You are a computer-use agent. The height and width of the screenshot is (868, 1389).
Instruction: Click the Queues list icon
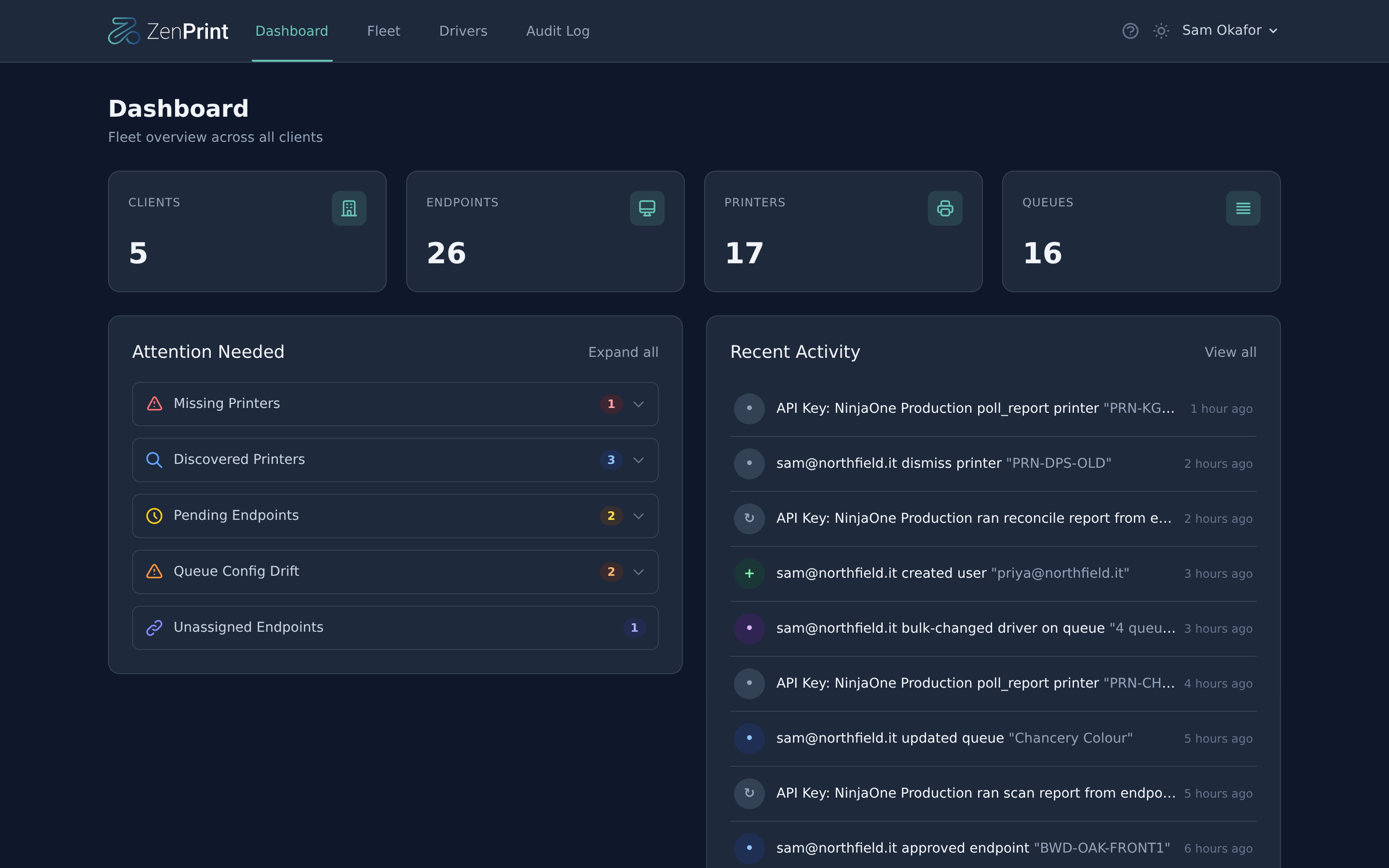click(1243, 208)
